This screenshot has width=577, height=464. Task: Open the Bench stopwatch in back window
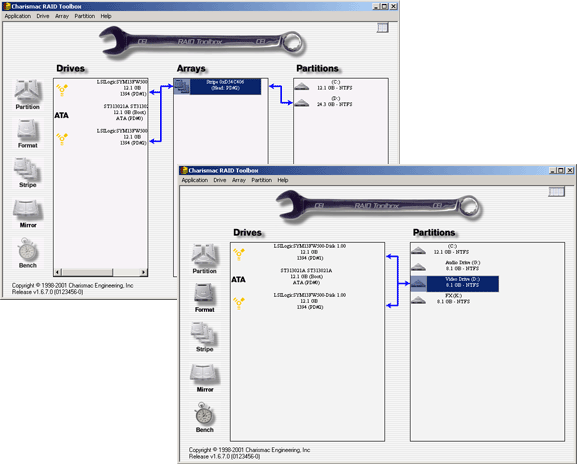coord(28,253)
